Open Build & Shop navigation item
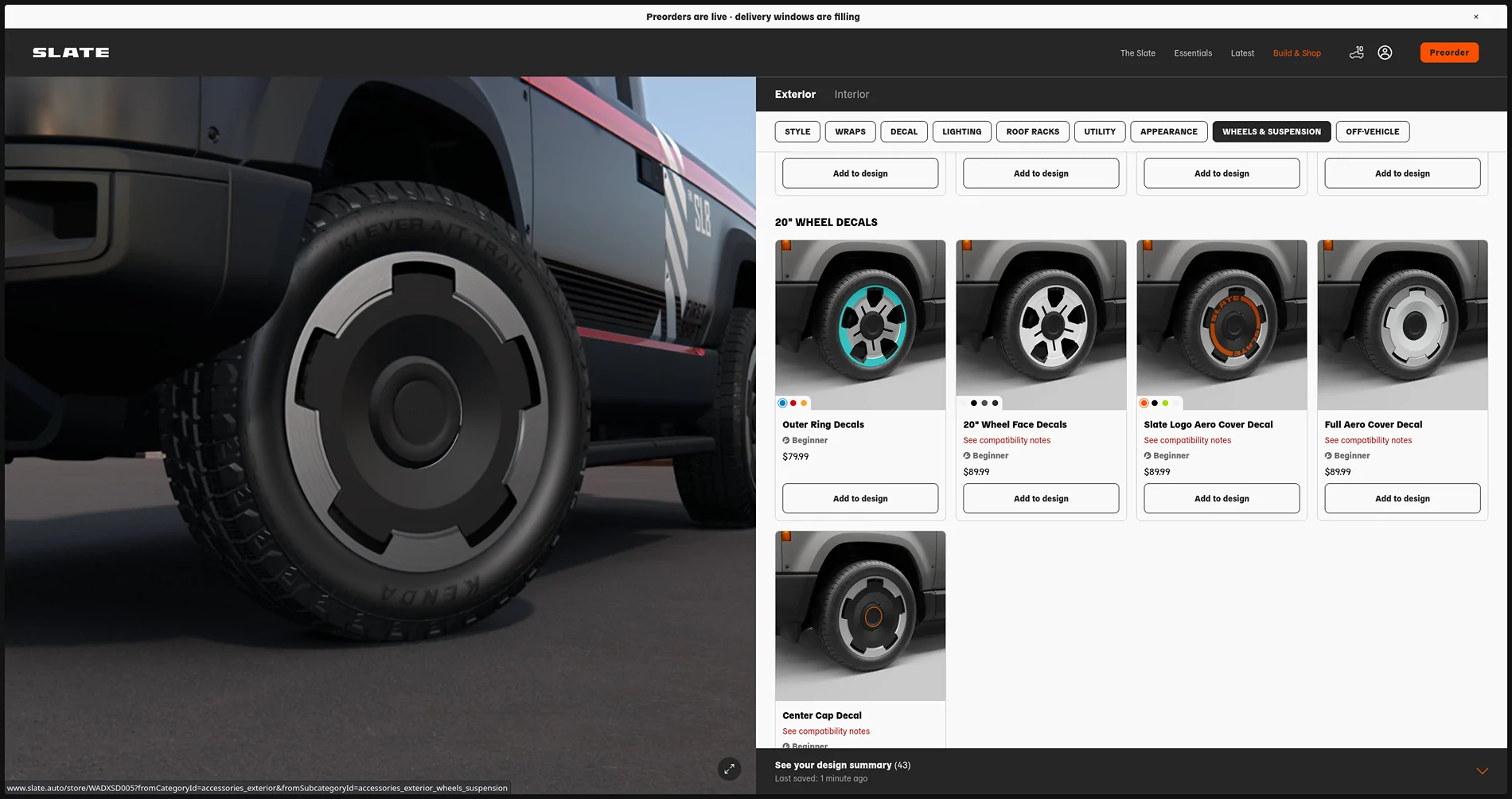 click(1296, 53)
